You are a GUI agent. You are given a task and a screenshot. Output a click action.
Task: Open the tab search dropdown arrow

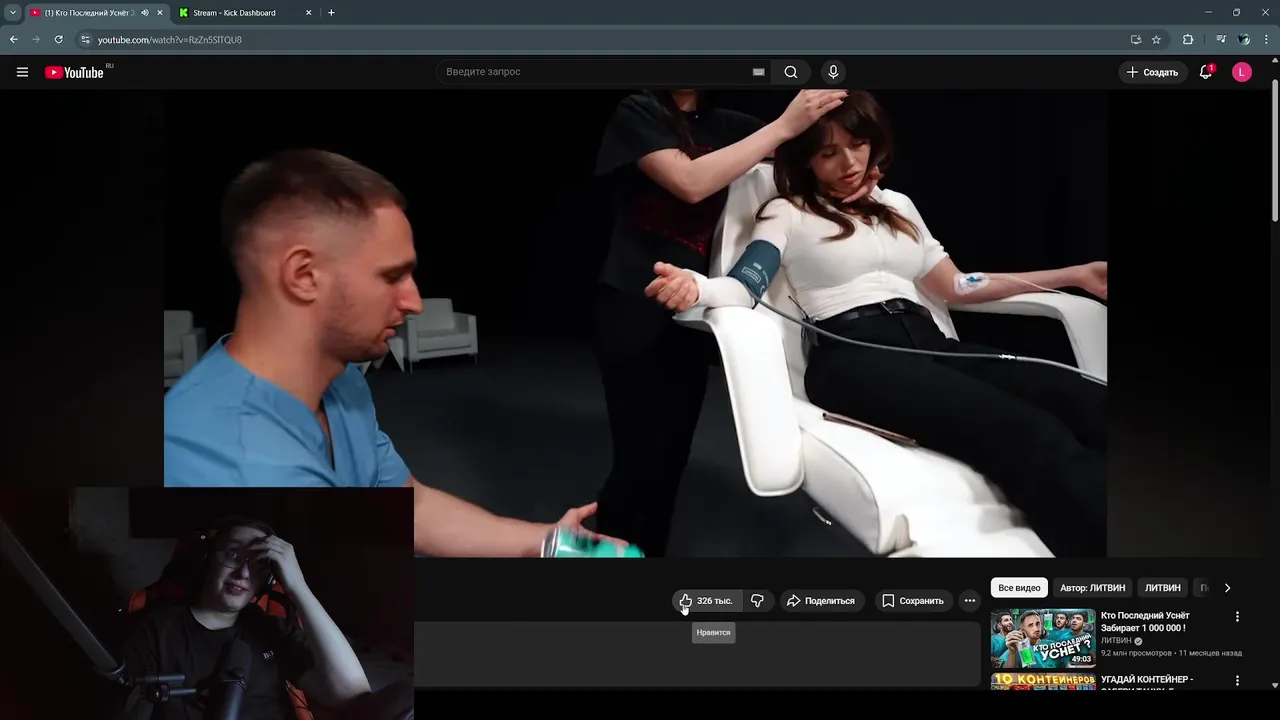(x=12, y=13)
